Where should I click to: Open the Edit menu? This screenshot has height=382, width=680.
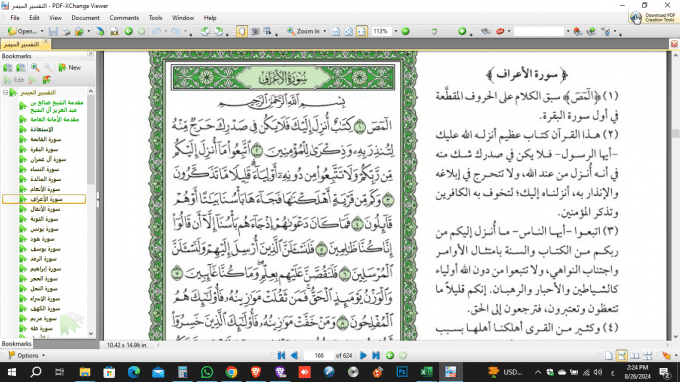(x=34, y=18)
